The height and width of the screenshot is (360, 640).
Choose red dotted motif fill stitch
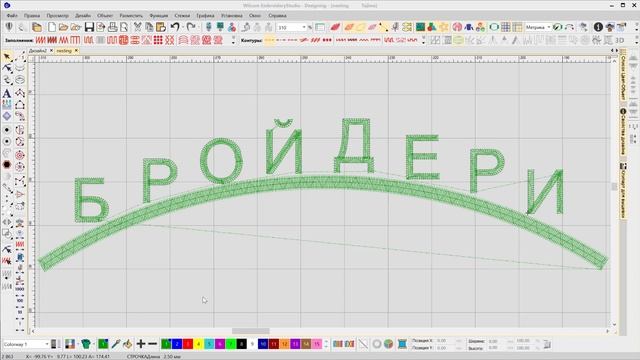(158, 40)
